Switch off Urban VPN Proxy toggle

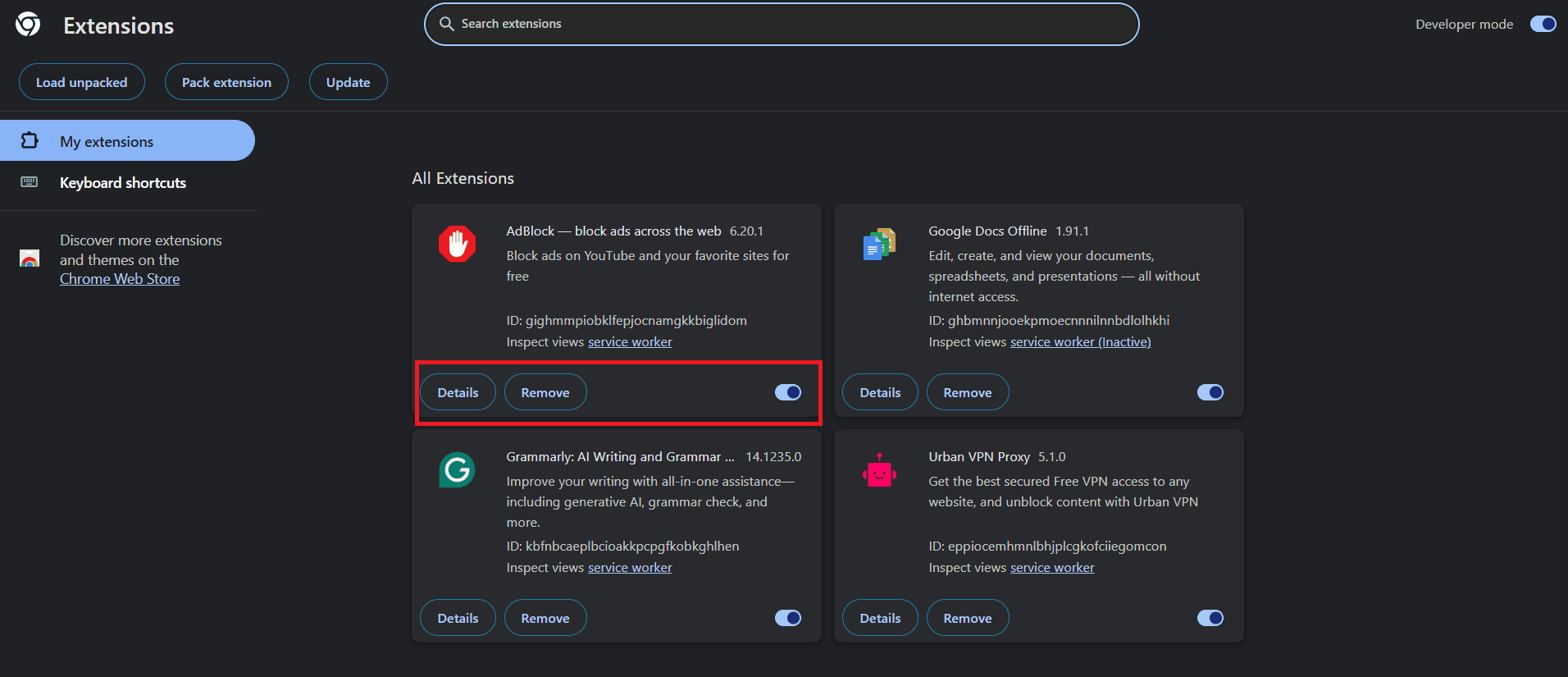click(1210, 618)
